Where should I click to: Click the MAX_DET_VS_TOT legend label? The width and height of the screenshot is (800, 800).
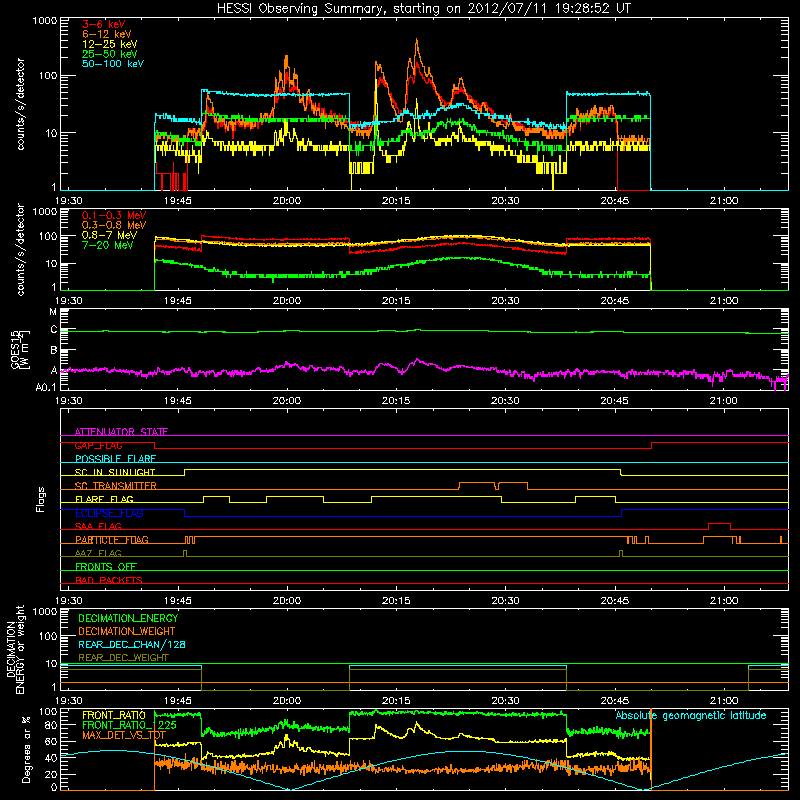coord(124,735)
